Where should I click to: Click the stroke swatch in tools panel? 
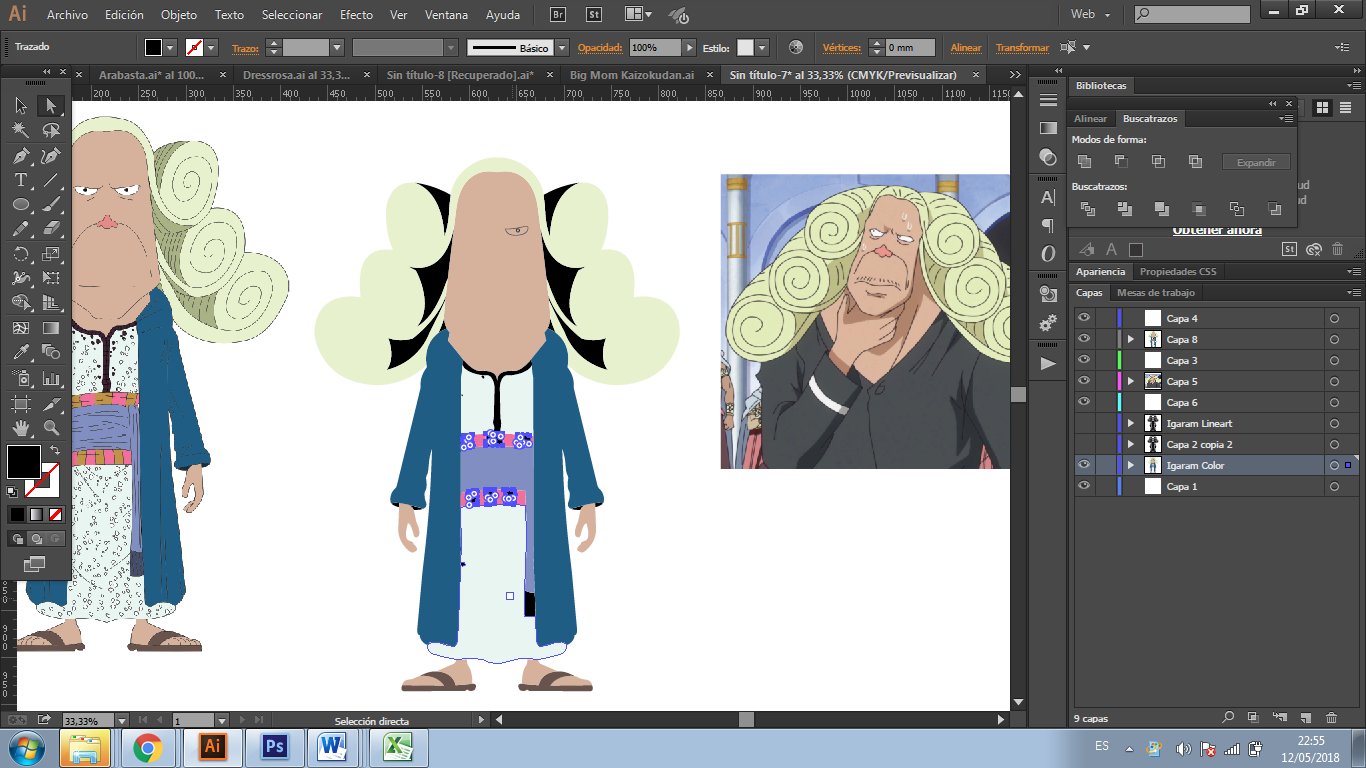(44, 481)
